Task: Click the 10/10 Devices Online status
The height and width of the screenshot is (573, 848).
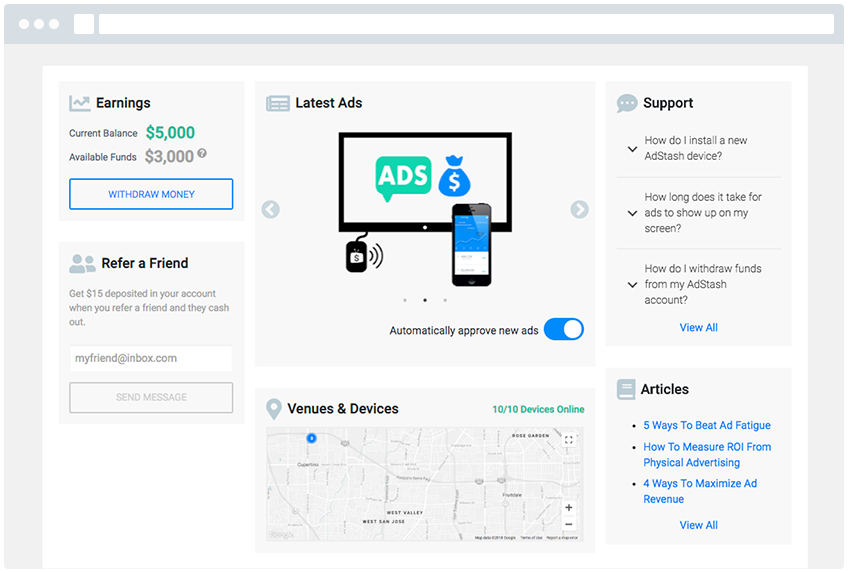Action: click(x=538, y=409)
